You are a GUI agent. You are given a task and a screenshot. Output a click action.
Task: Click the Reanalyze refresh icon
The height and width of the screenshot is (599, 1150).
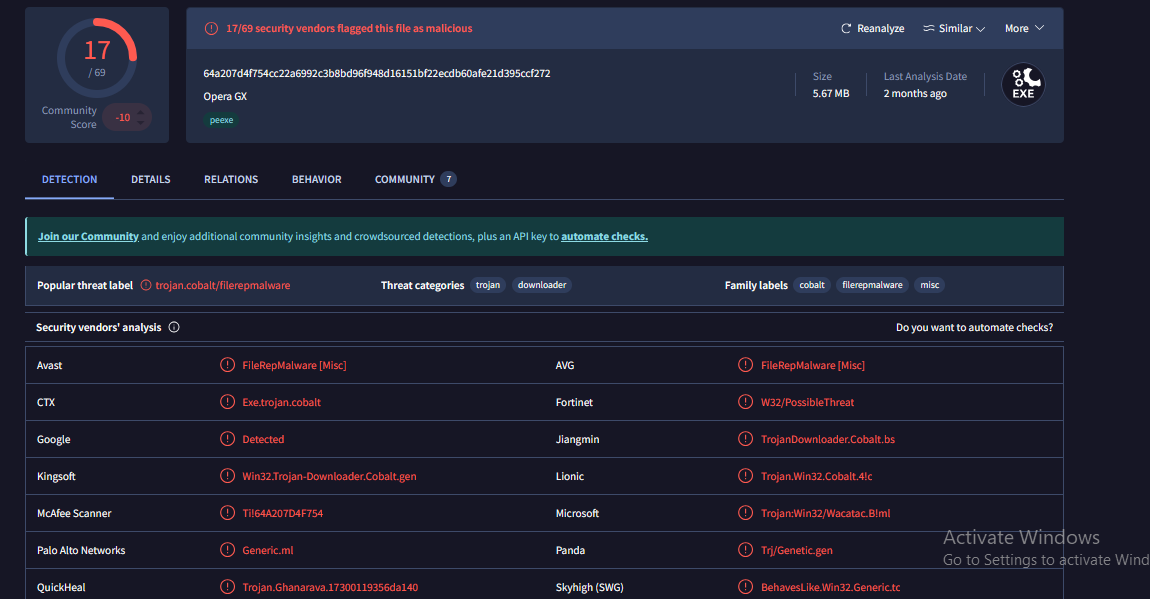click(846, 29)
